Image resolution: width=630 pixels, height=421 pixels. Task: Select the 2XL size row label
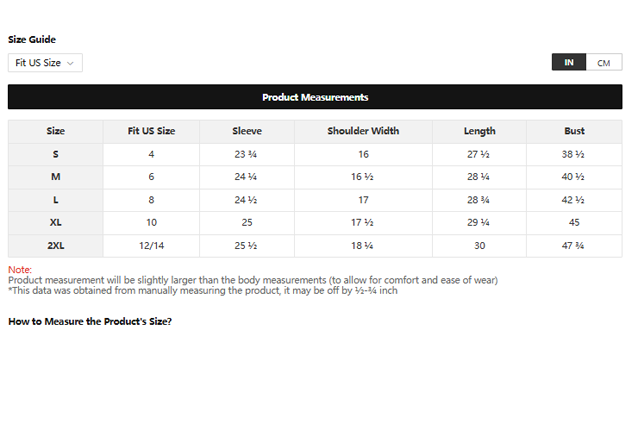55,245
